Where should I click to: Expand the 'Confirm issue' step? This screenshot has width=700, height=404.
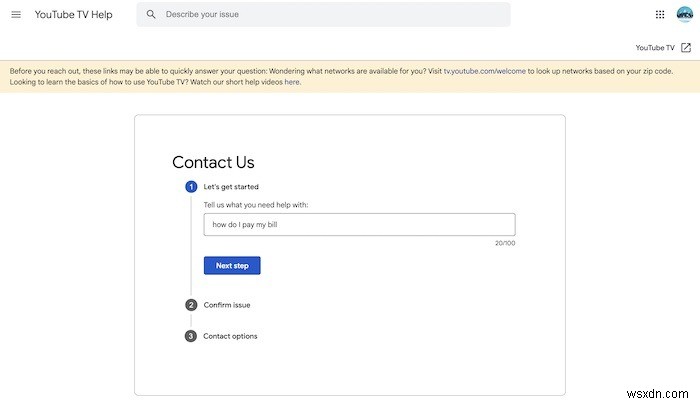click(x=227, y=305)
